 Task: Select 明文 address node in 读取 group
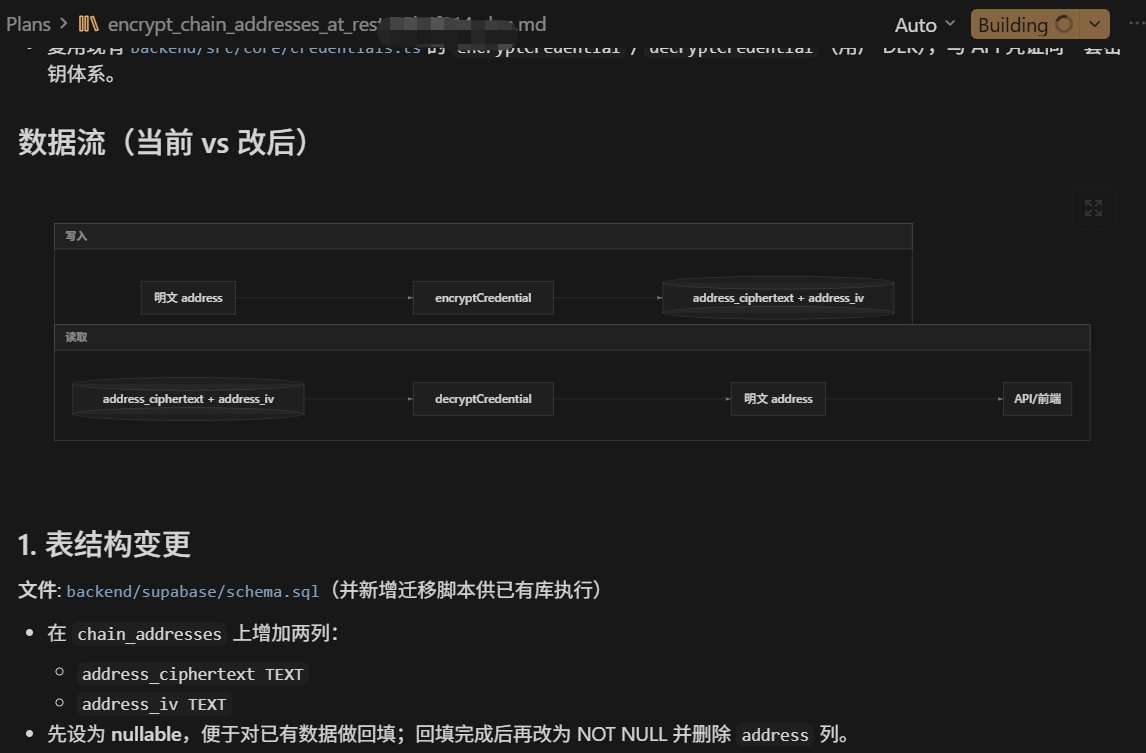point(778,399)
